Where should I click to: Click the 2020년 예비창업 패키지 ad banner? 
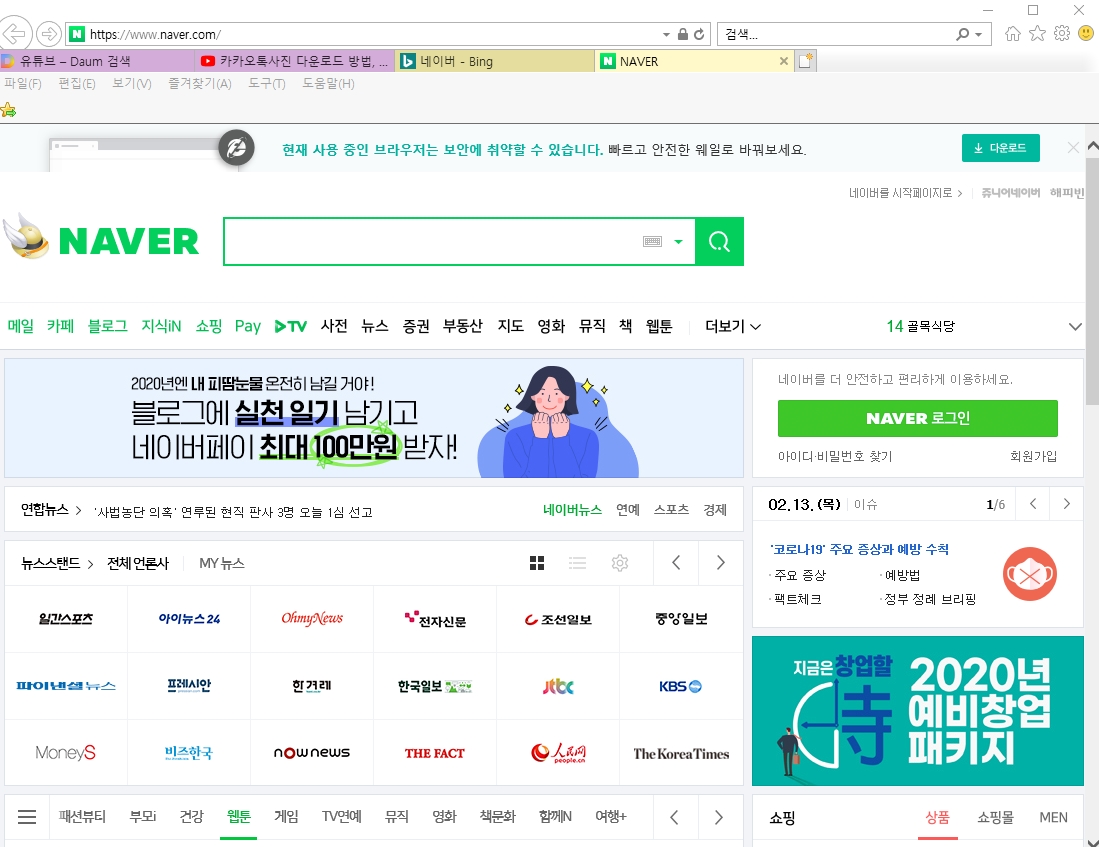[917, 711]
